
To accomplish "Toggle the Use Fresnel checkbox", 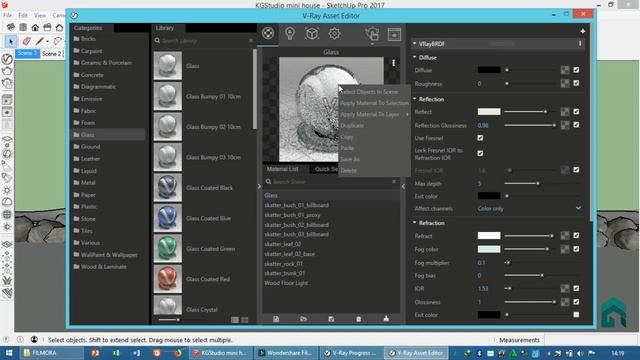I will (480, 138).
